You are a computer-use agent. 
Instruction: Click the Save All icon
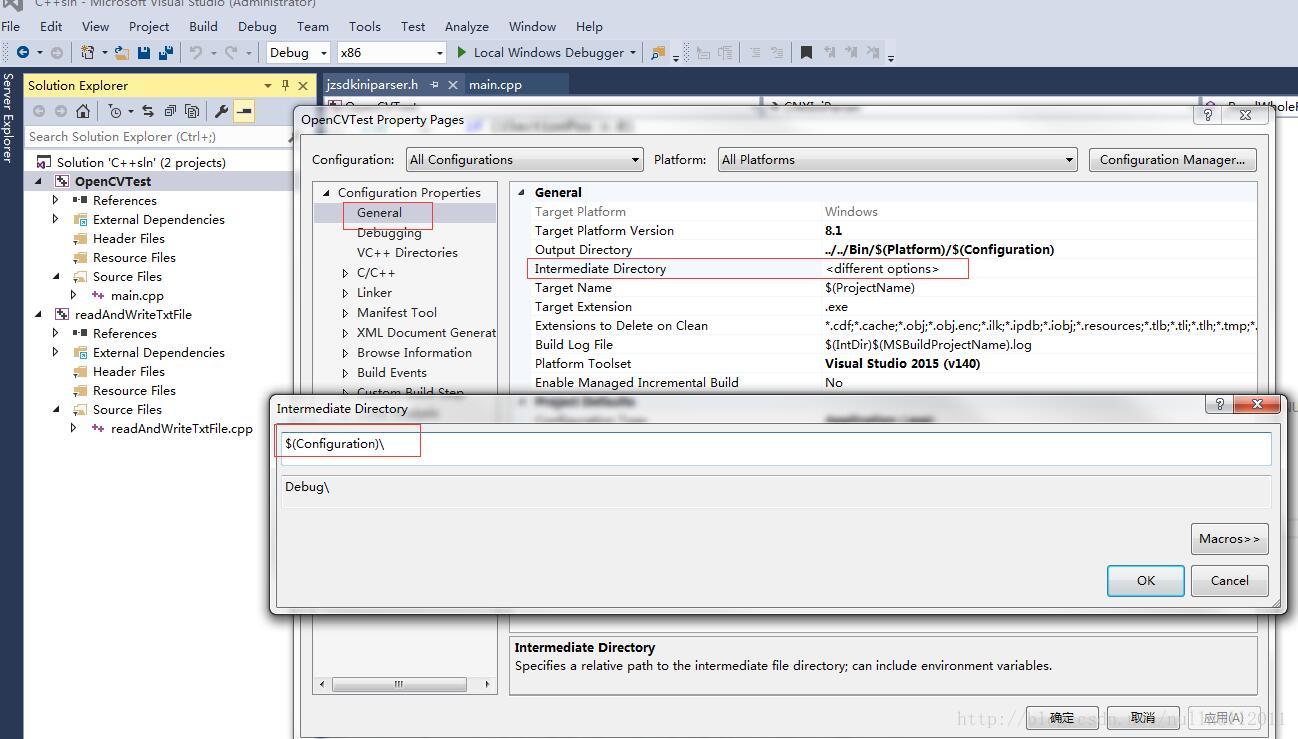[166, 53]
